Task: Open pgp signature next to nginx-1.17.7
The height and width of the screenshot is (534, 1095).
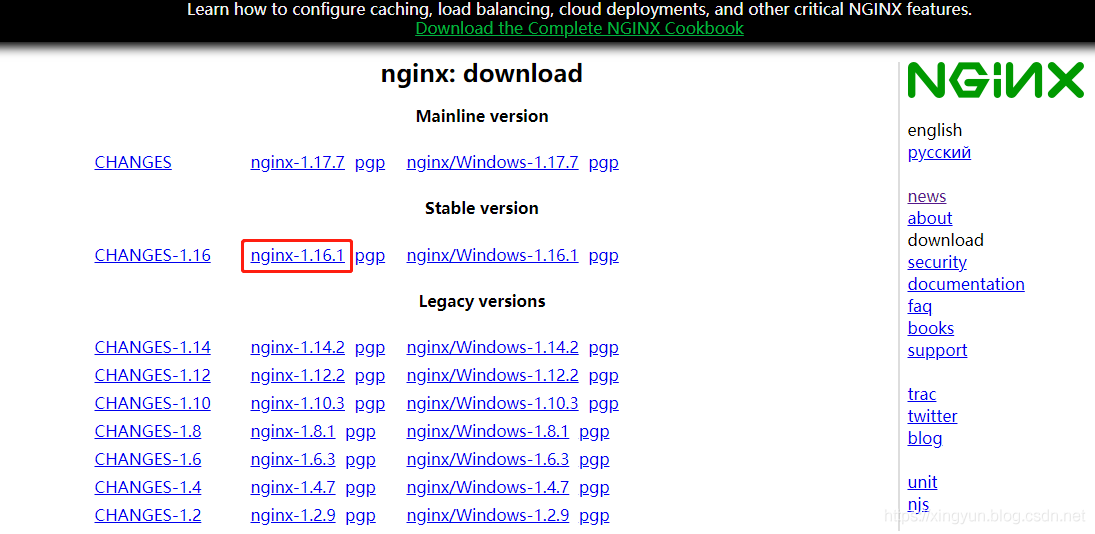Action: pos(370,164)
